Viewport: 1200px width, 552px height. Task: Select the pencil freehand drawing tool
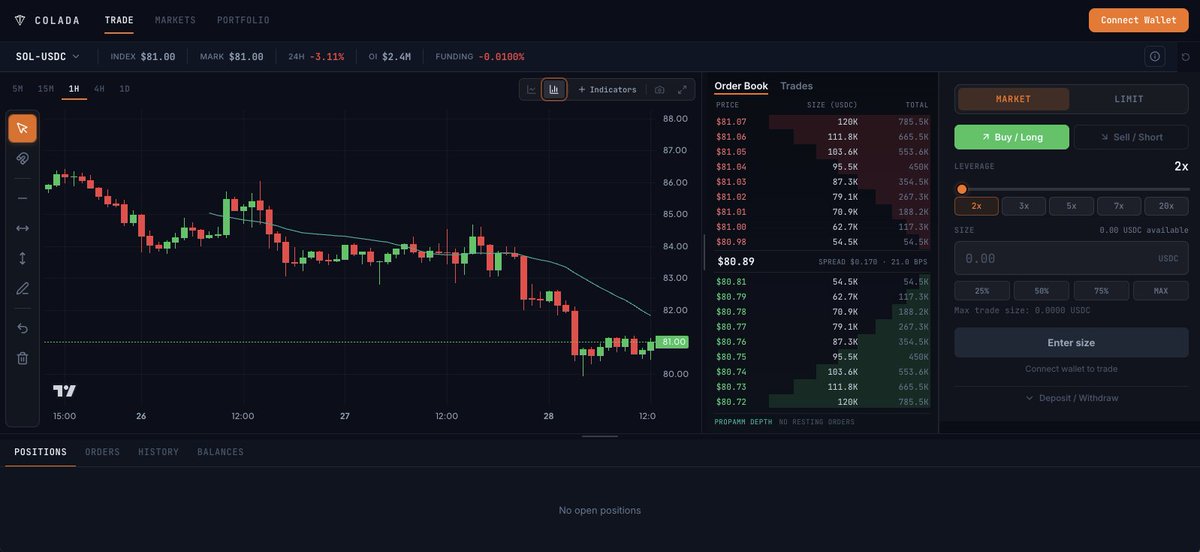[22, 289]
